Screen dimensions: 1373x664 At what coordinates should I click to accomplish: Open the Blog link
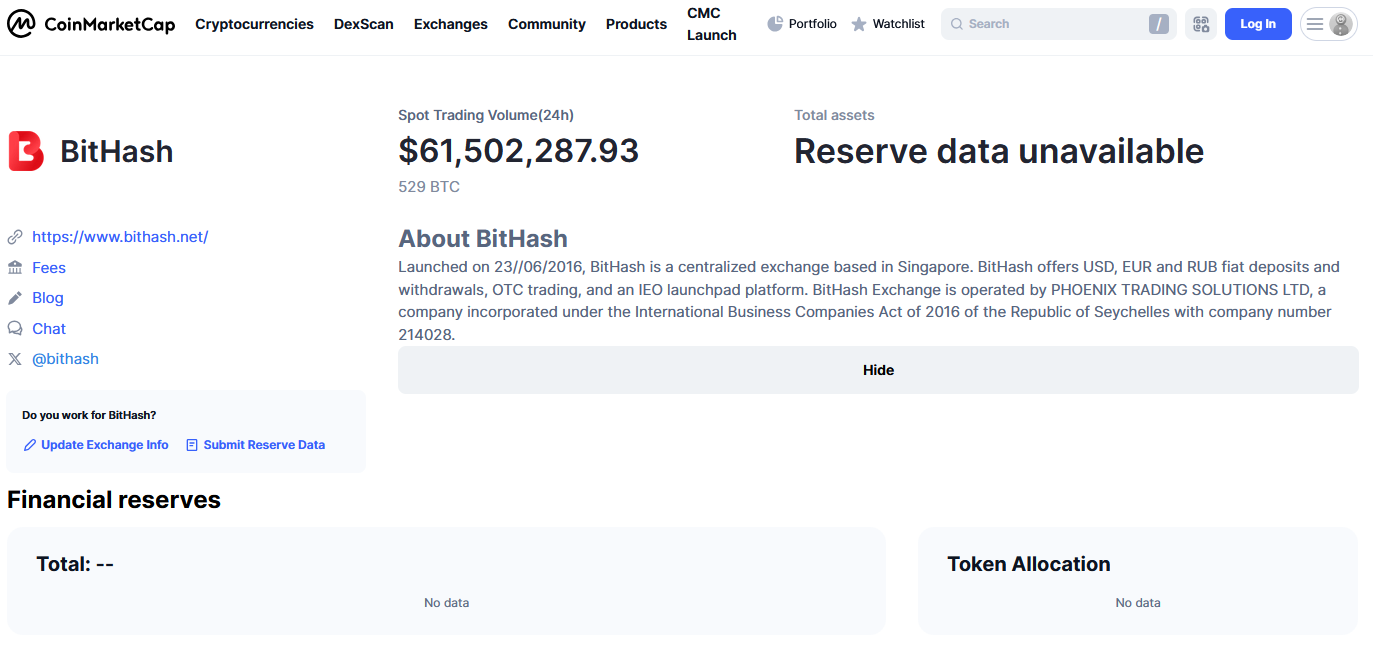tap(48, 298)
